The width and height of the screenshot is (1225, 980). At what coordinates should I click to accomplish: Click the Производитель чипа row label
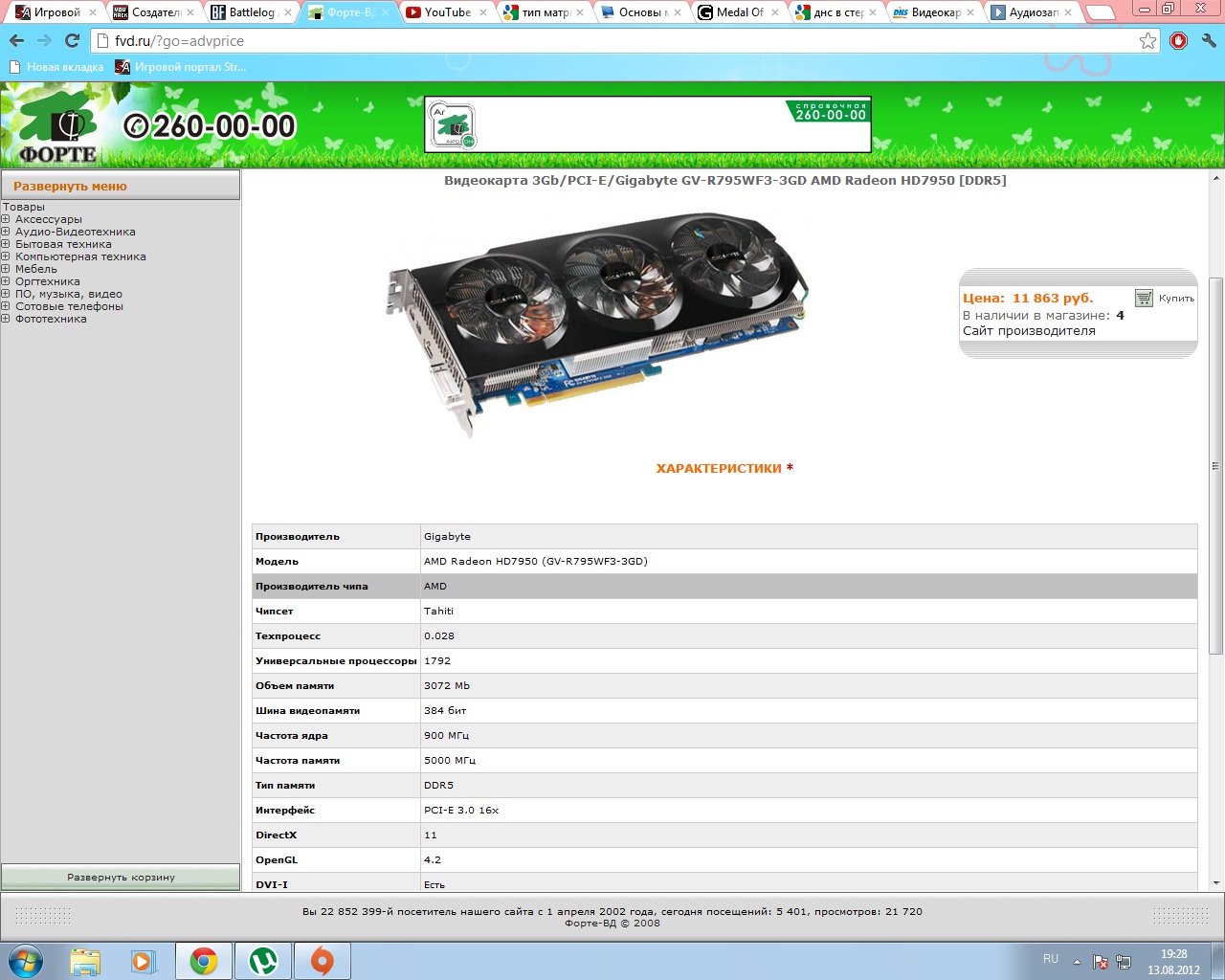click(x=311, y=586)
